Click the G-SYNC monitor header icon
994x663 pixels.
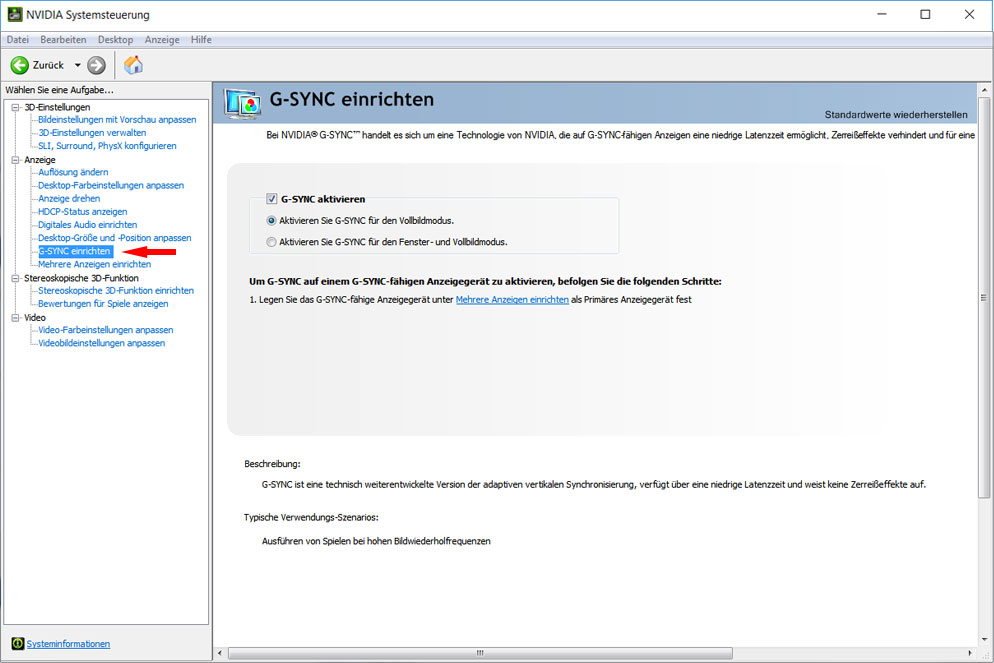coord(242,105)
